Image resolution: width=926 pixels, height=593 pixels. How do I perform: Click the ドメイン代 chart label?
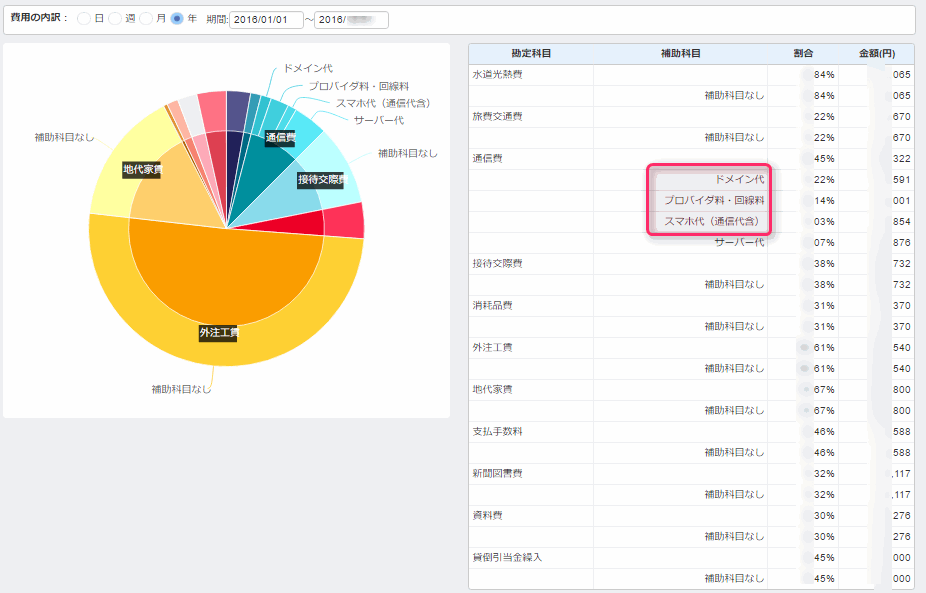click(308, 68)
